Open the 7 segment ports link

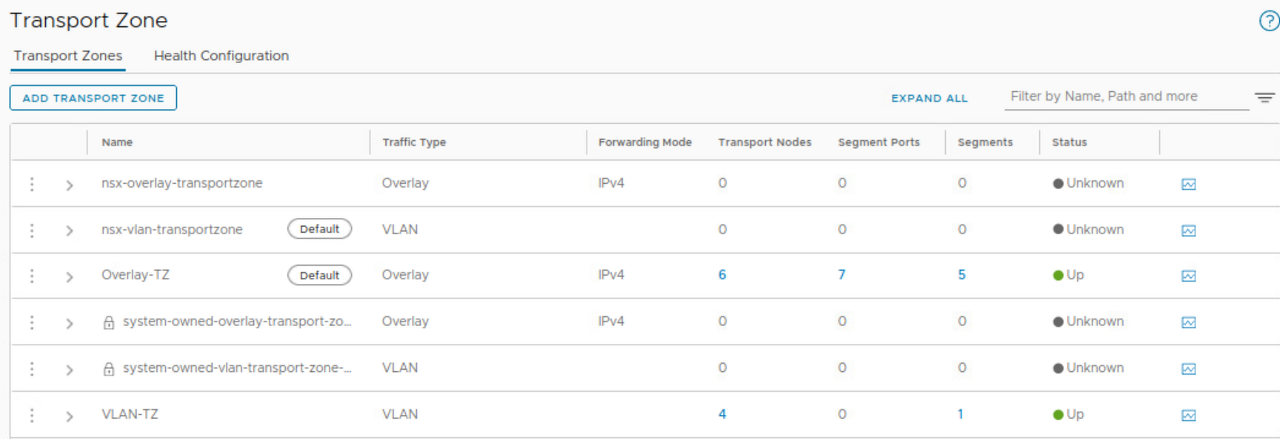[x=842, y=275]
